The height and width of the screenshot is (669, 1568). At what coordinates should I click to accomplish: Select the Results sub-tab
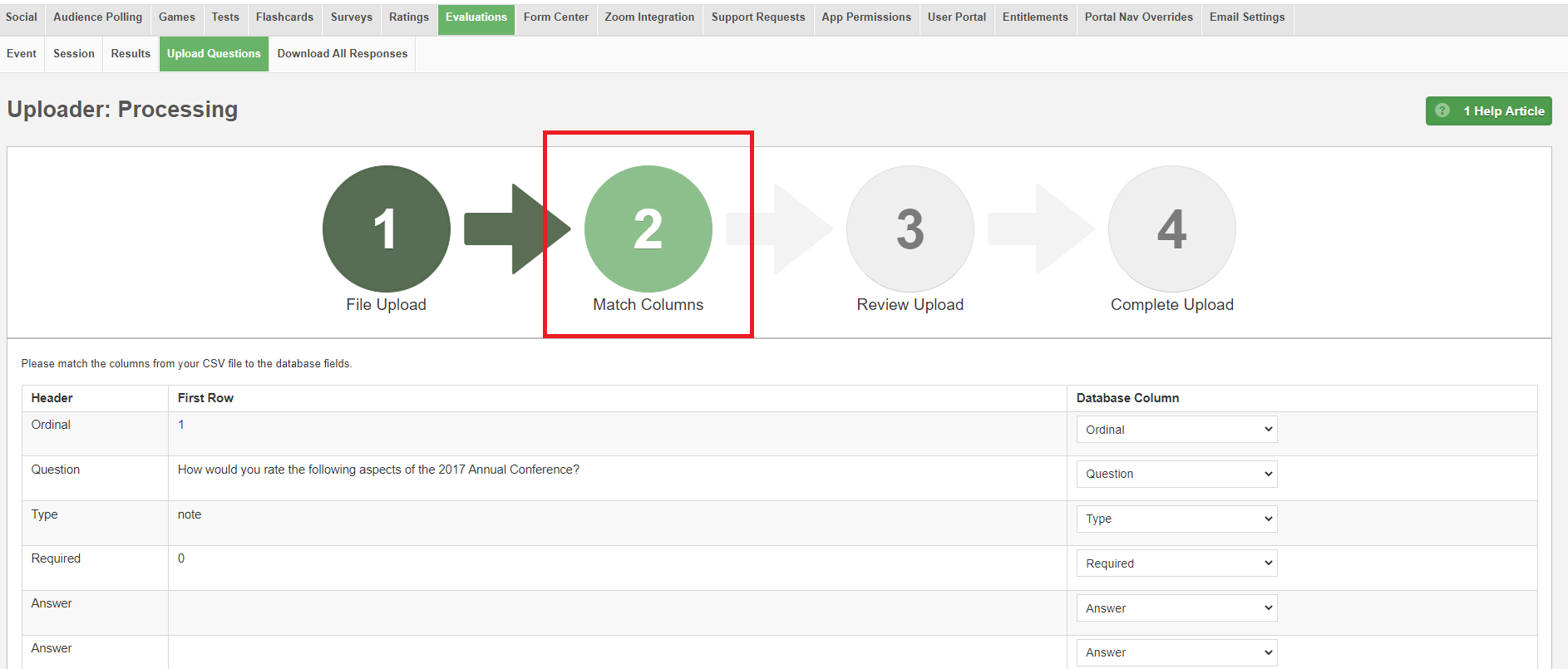(x=131, y=54)
